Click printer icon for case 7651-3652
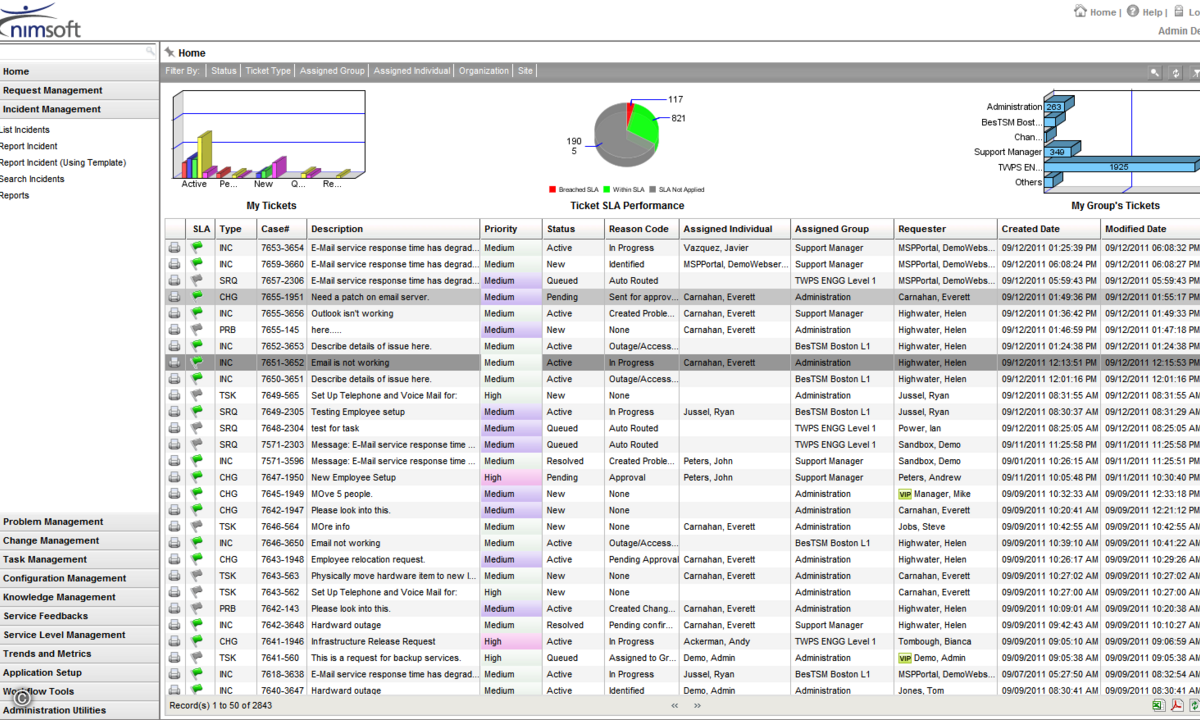Screen dimensions: 1200x720 (x=174, y=362)
